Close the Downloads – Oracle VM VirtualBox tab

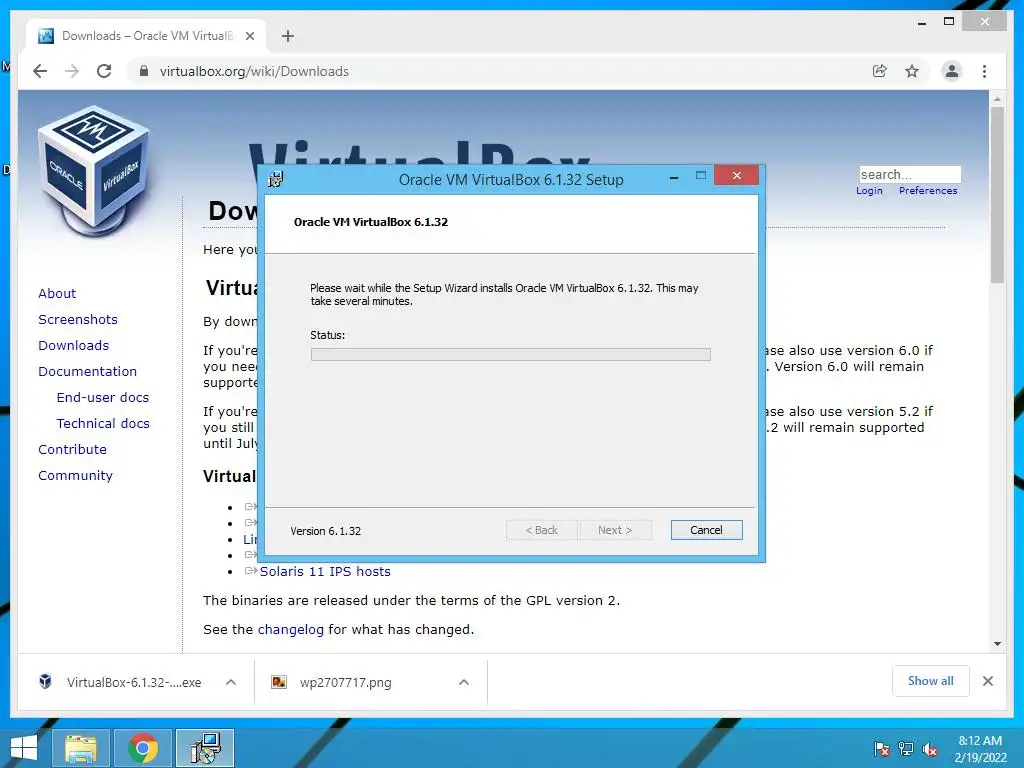coord(249,36)
